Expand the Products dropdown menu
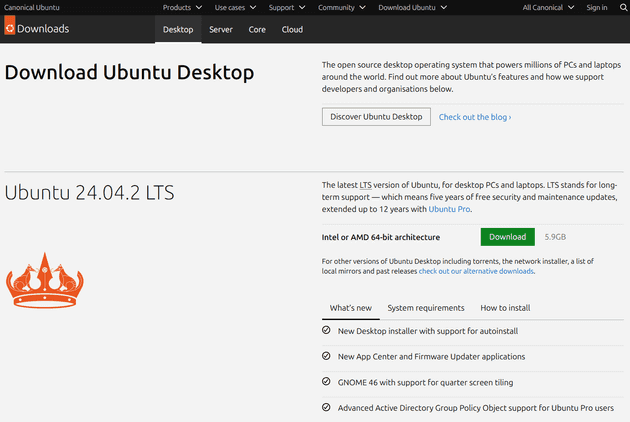 [182, 7]
